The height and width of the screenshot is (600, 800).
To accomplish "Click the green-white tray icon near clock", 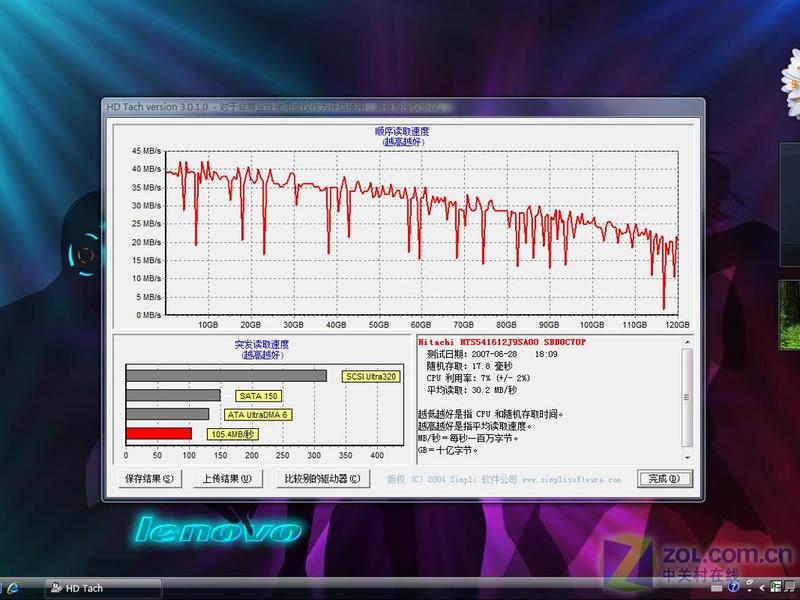I will [x=776, y=587].
